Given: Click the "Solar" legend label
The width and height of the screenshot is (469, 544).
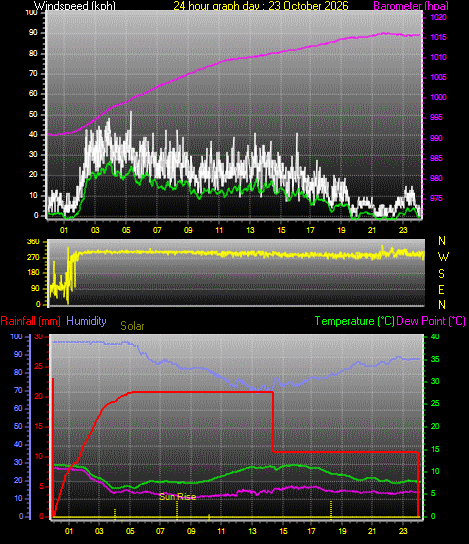Looking at the screenshot, I should [132, 326].
